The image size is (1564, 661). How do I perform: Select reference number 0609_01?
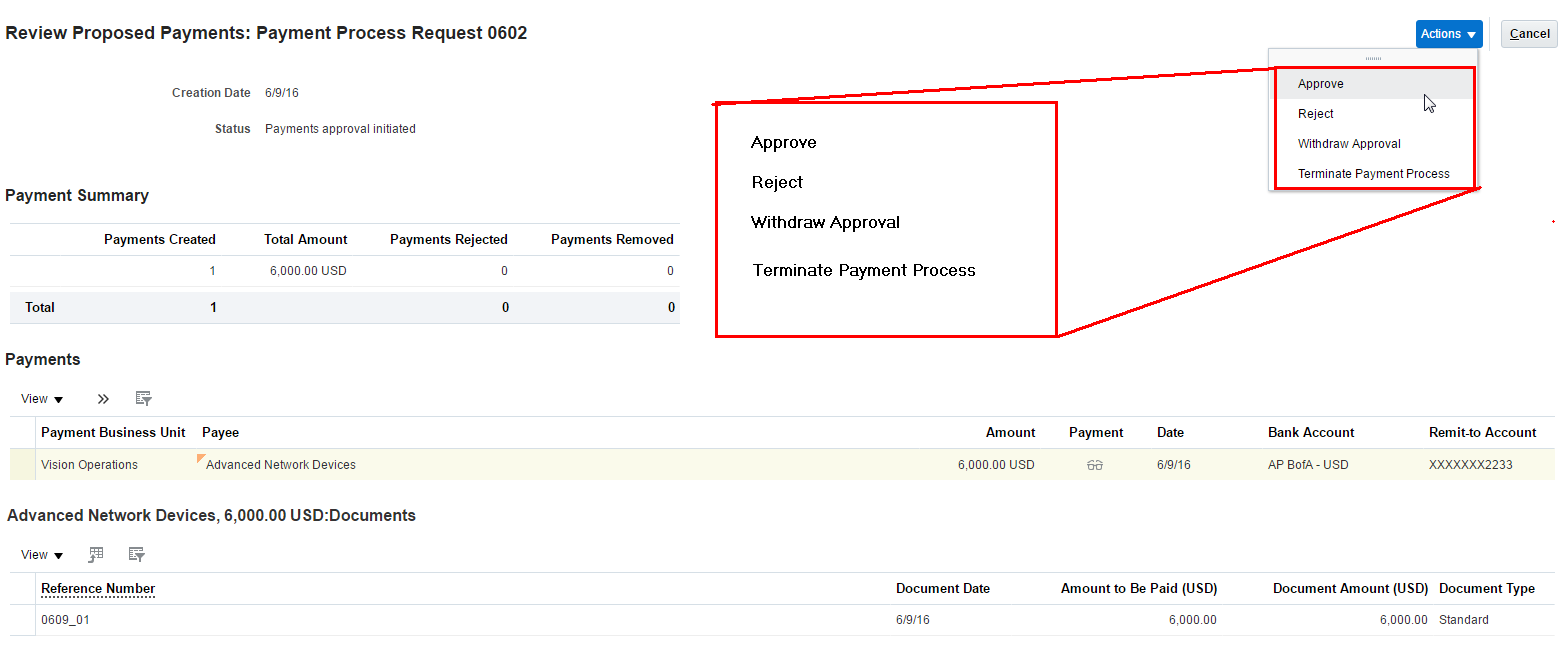65,620
